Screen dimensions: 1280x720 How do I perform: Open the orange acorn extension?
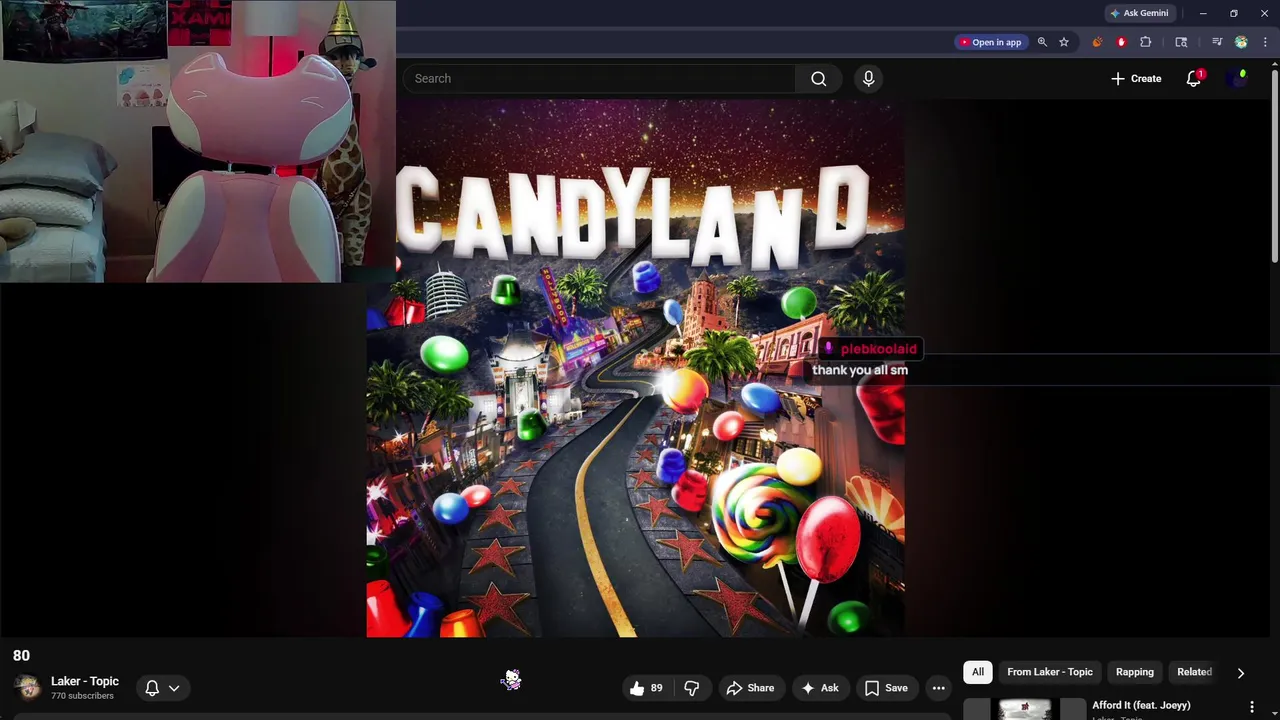(1097, 42)
